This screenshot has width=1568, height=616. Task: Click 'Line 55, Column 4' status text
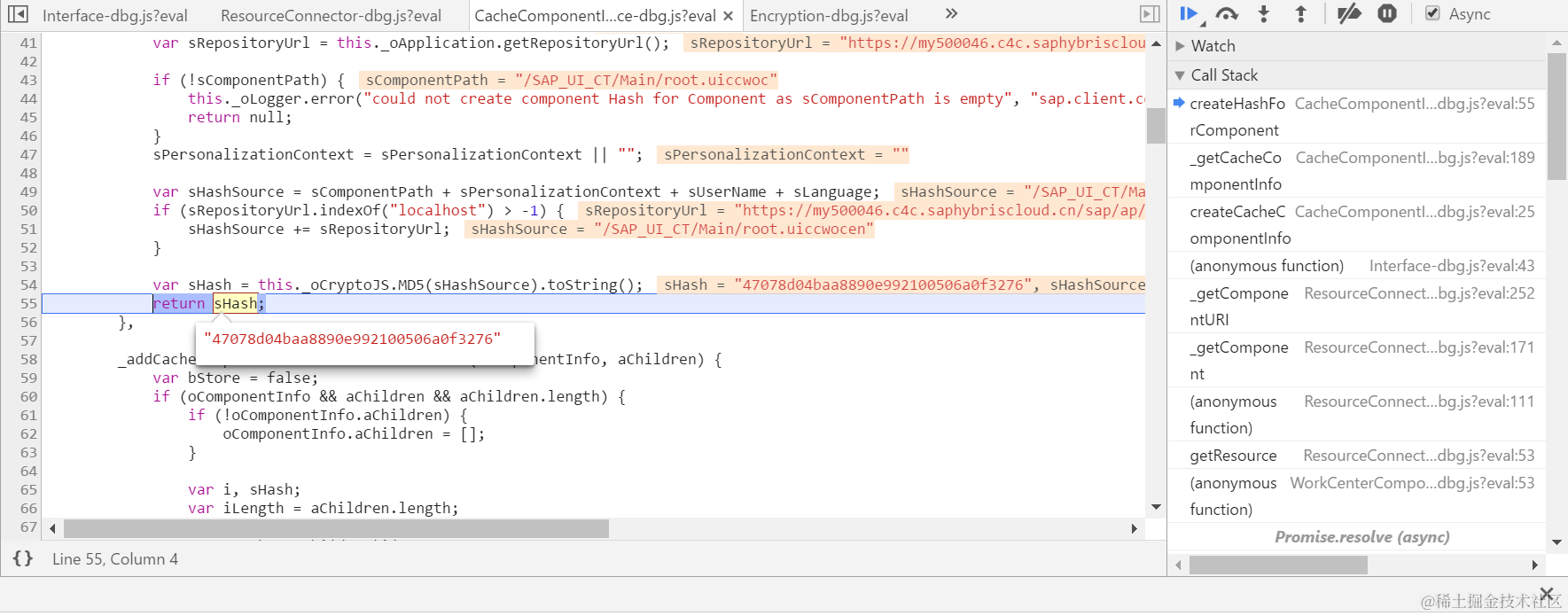pyautogui.click(x=115, y=559)
